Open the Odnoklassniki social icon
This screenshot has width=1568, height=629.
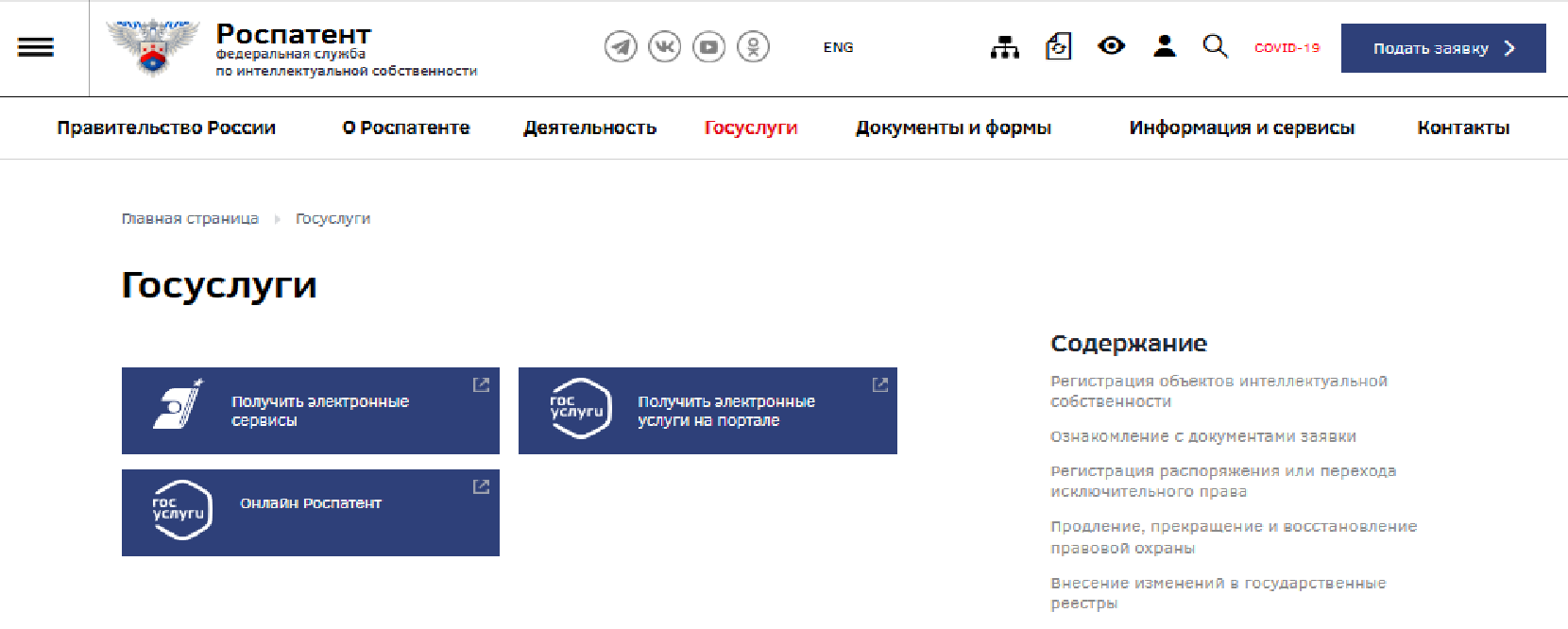tap(753, 46)
